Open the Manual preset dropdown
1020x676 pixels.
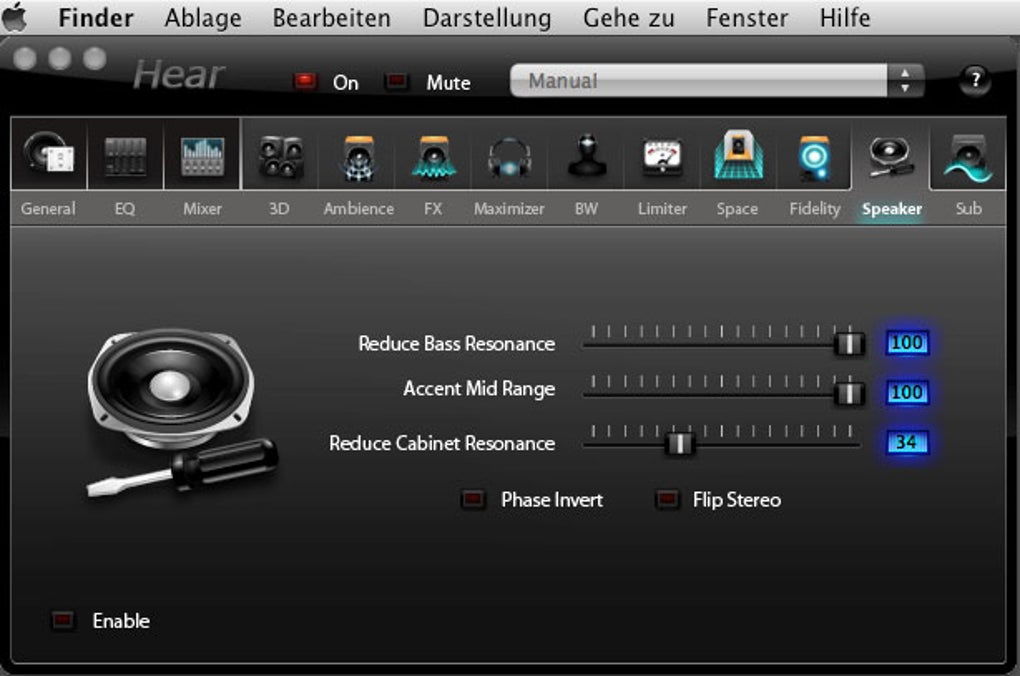tap(699, 81)
